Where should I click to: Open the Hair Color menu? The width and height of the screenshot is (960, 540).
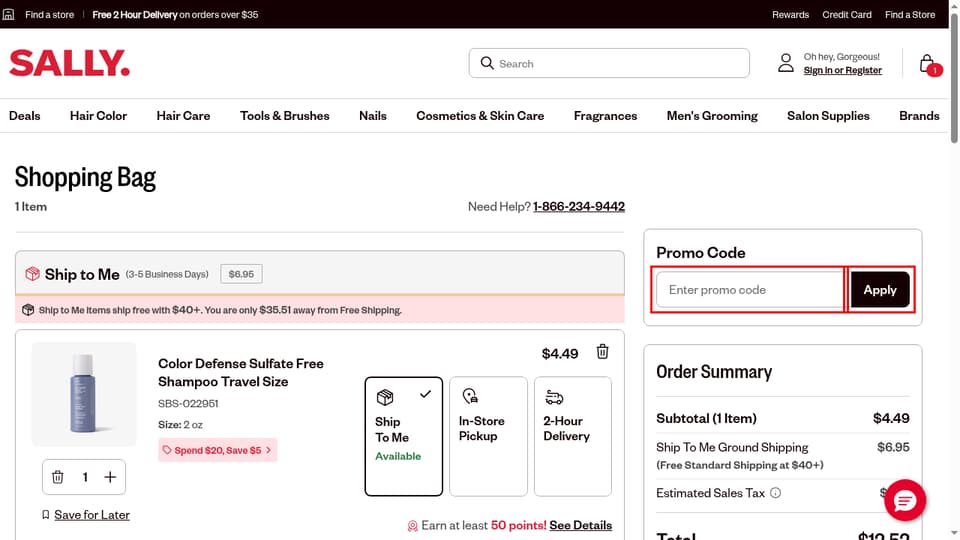pyautogui.click(x=99, y=116)
